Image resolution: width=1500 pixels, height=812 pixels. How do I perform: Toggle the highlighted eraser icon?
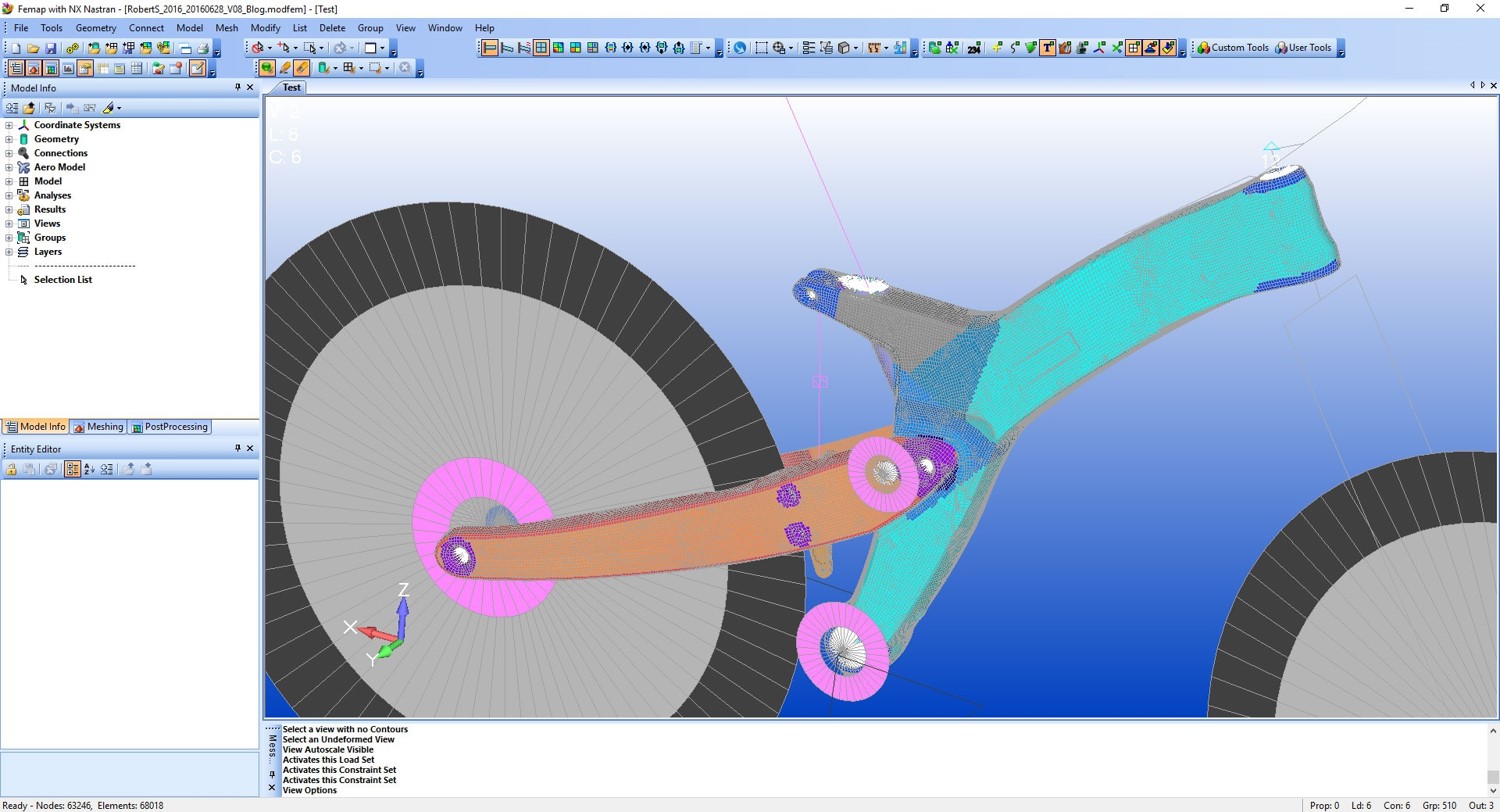click(x=301, y=68)
